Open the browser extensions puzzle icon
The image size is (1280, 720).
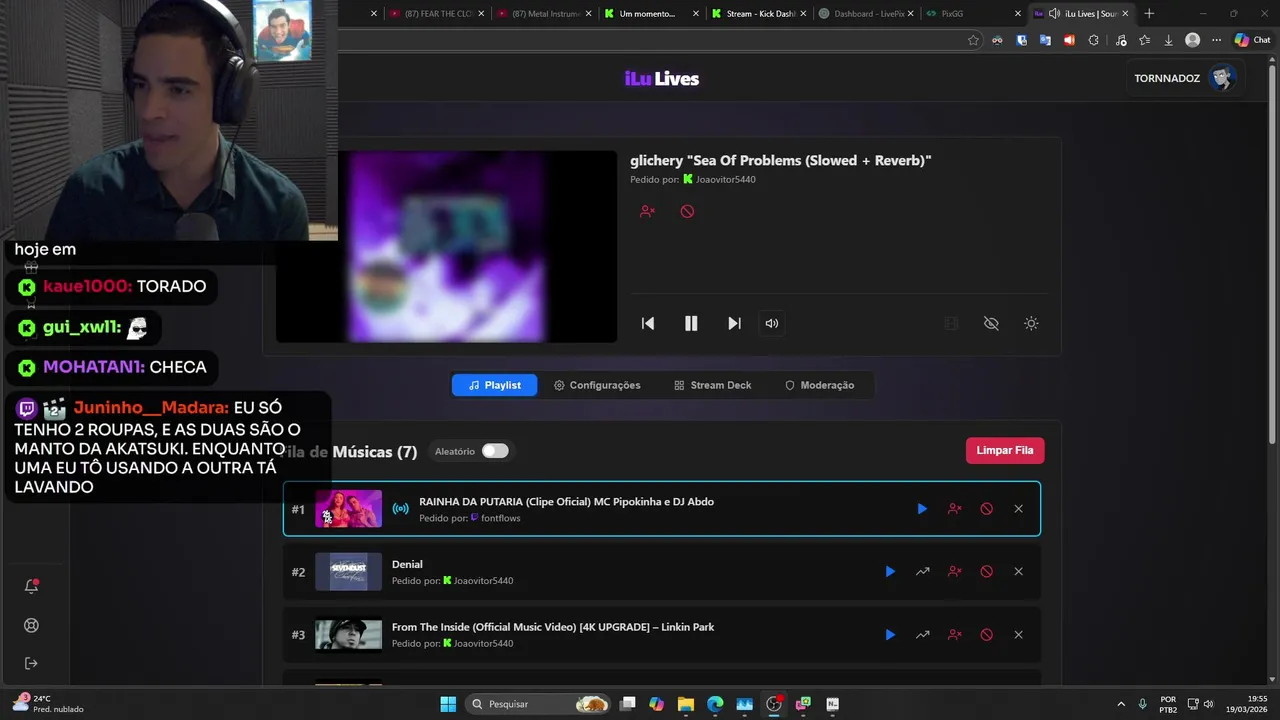pyautogui.click(x=1093, y=40)
